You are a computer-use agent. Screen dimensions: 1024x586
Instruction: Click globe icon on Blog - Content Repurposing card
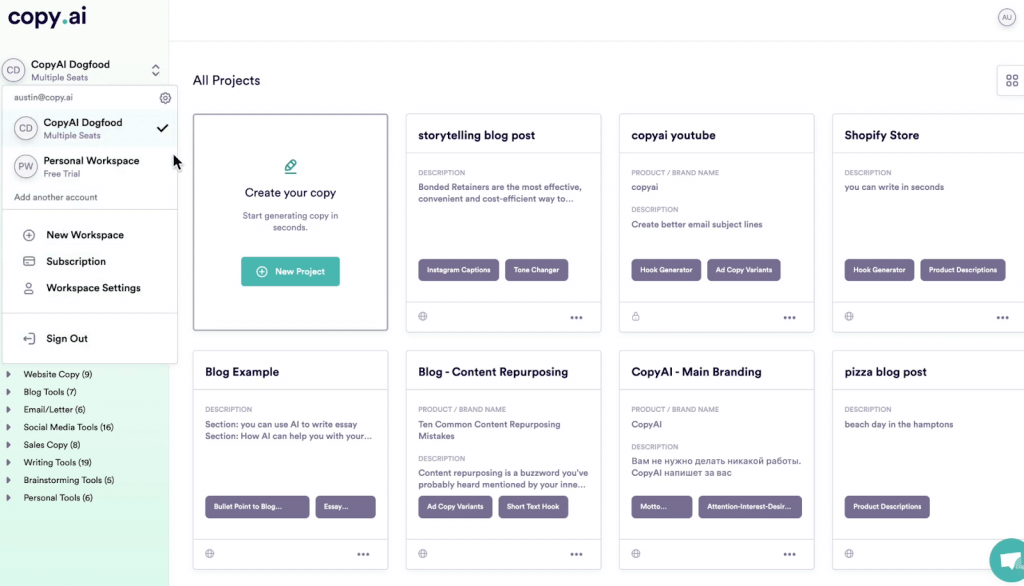(x=423, y=553)
